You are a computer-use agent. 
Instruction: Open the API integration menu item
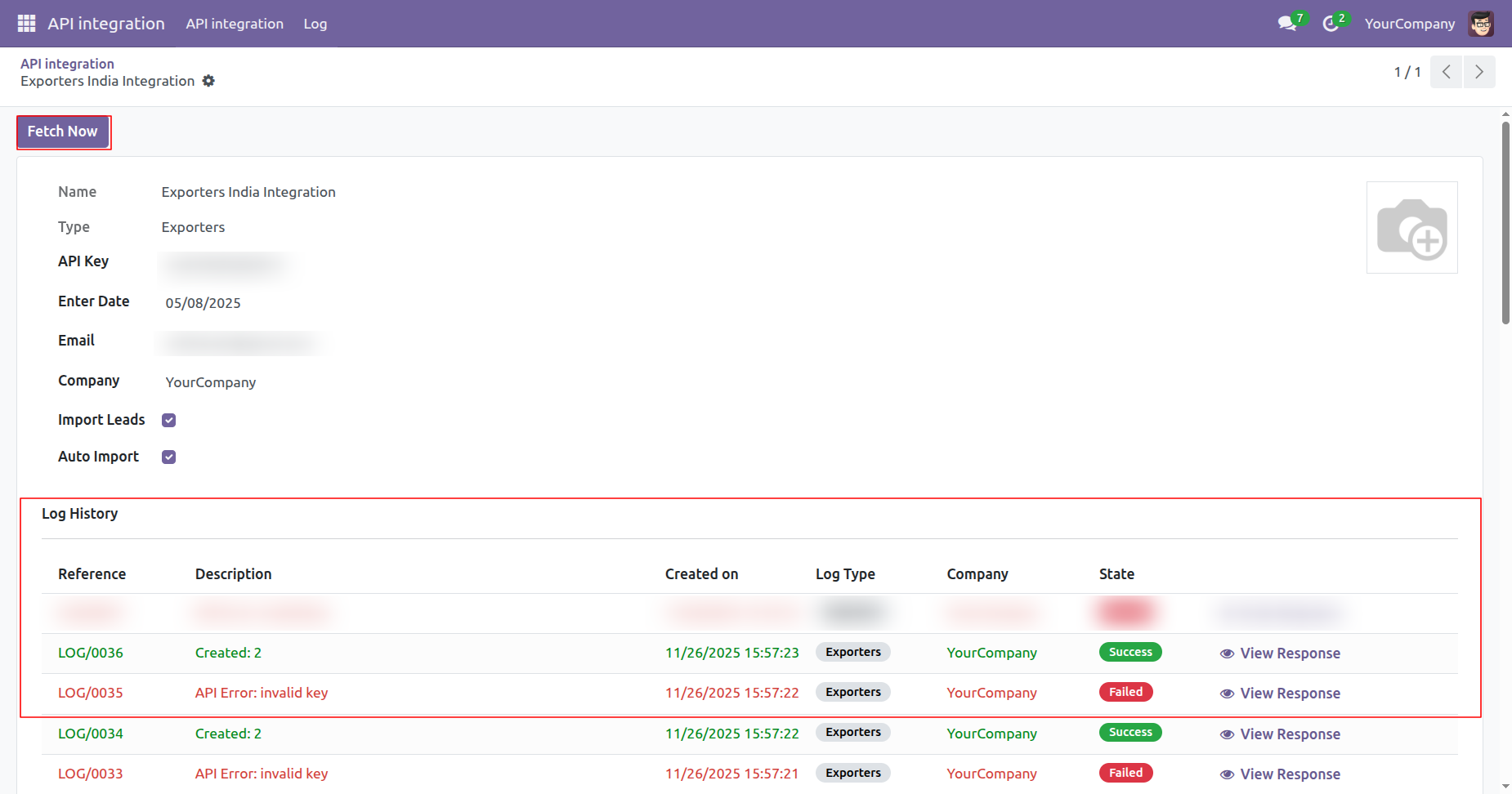[235, 24]
